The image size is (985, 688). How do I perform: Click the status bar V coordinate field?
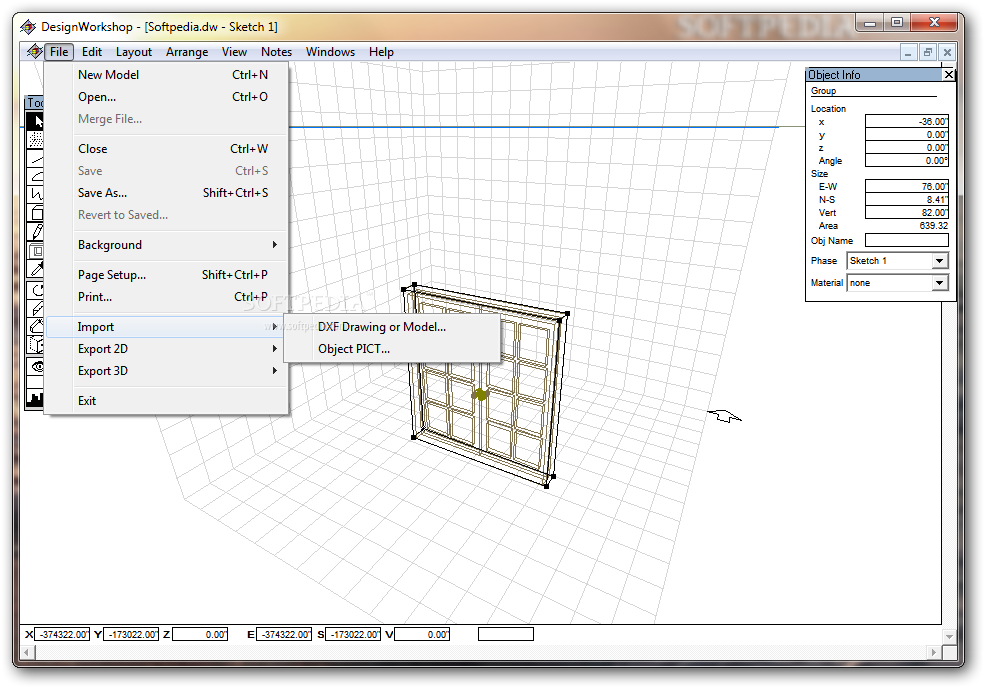tap(422, 635)
